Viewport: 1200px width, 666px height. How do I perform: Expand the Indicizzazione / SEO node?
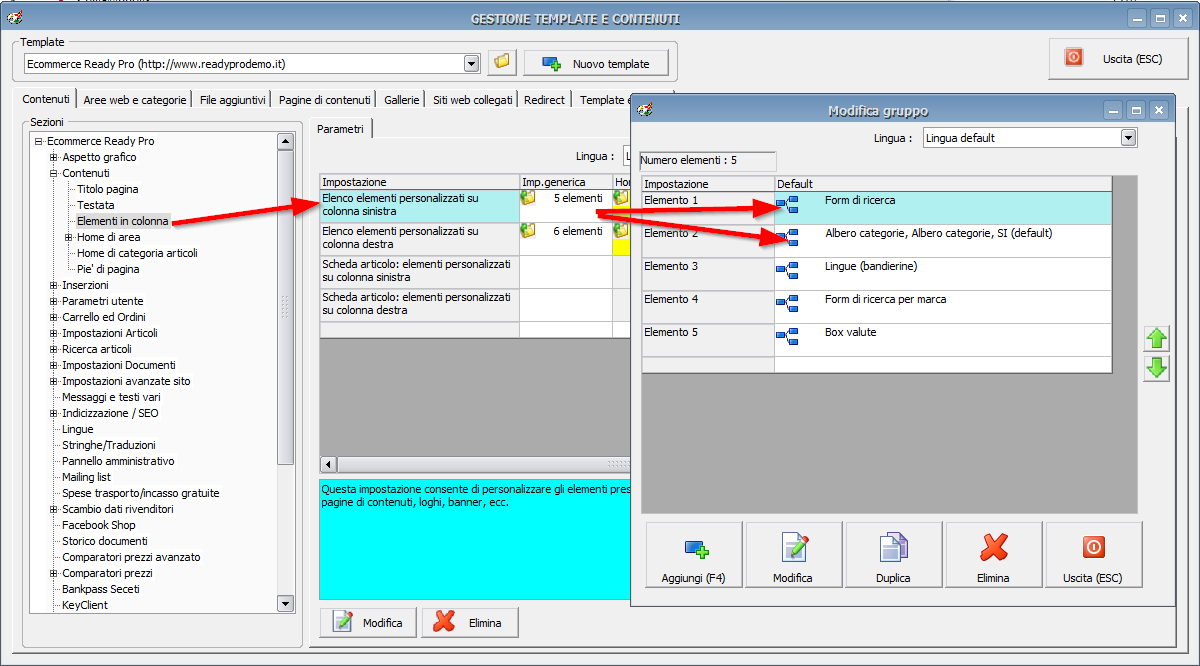tap(54, 413)
